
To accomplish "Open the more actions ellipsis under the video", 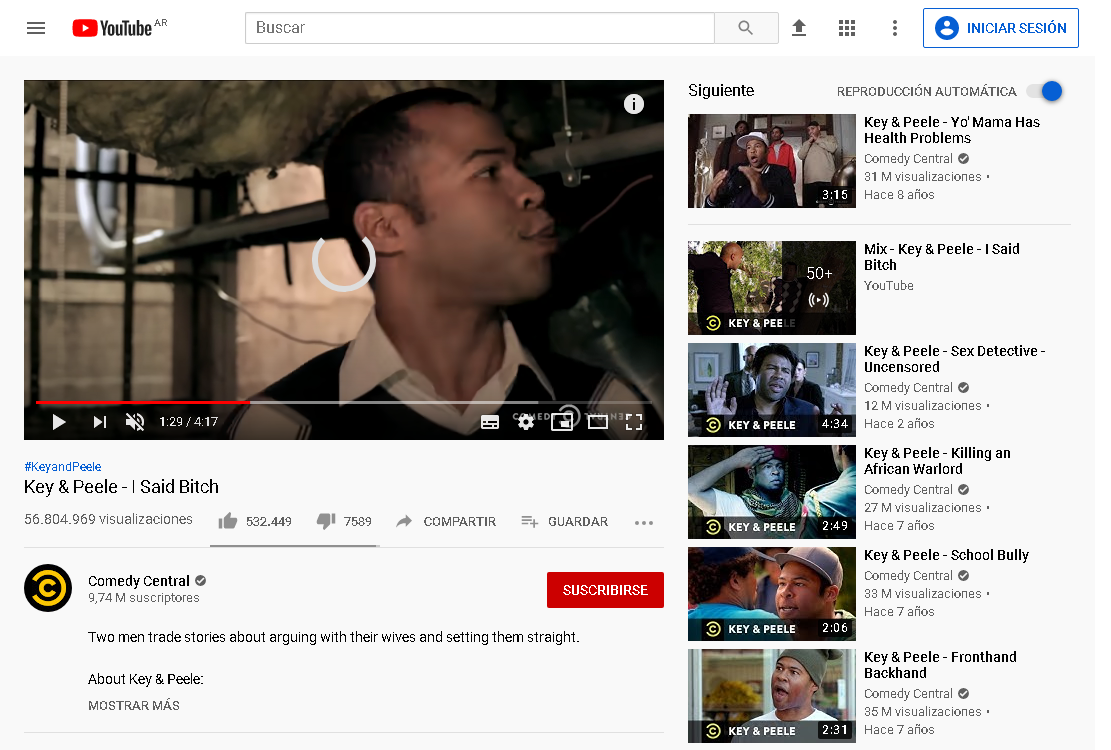I will point(644,521).
